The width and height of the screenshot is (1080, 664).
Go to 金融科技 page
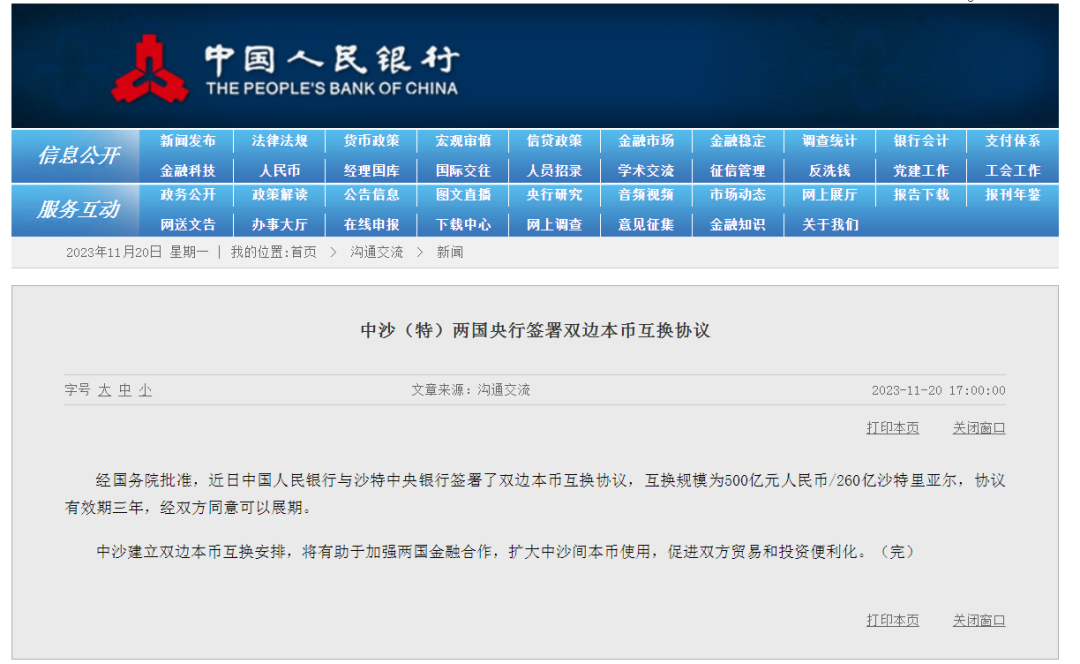click(x=188, y=170)
